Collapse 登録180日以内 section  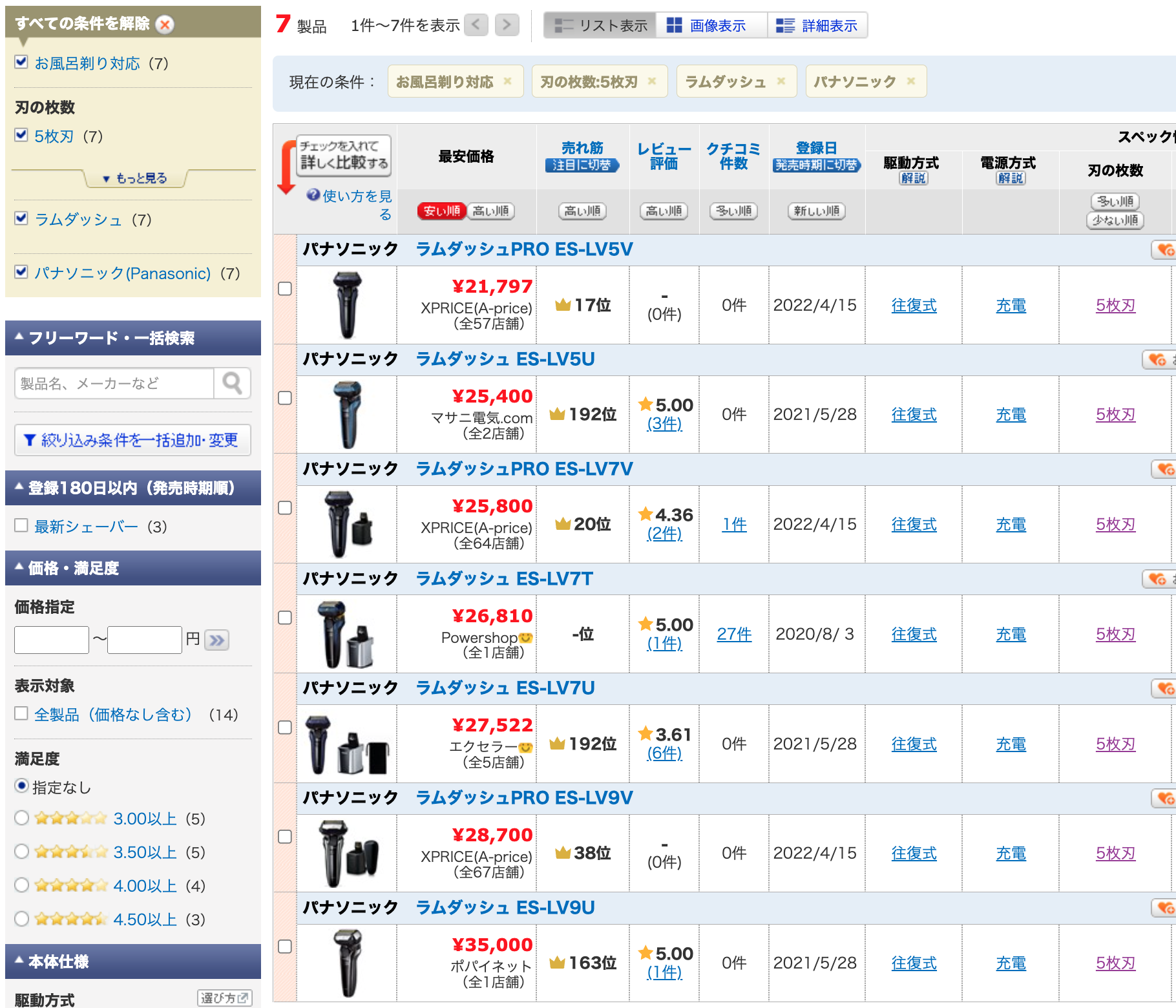(x=133, y=488)
